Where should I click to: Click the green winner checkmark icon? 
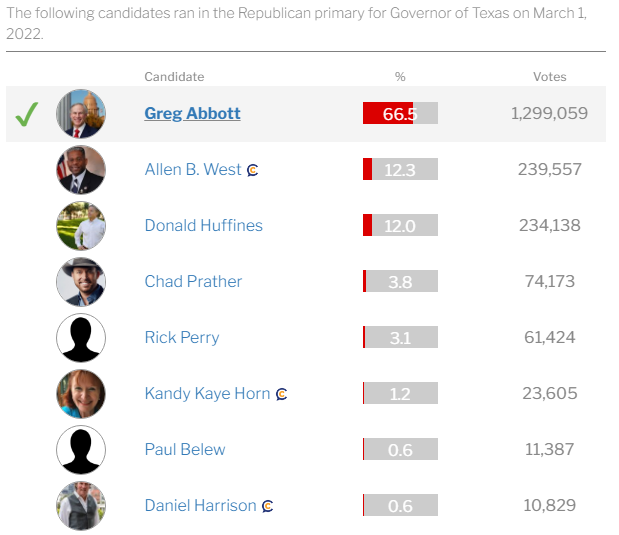(x=26, y=115)
